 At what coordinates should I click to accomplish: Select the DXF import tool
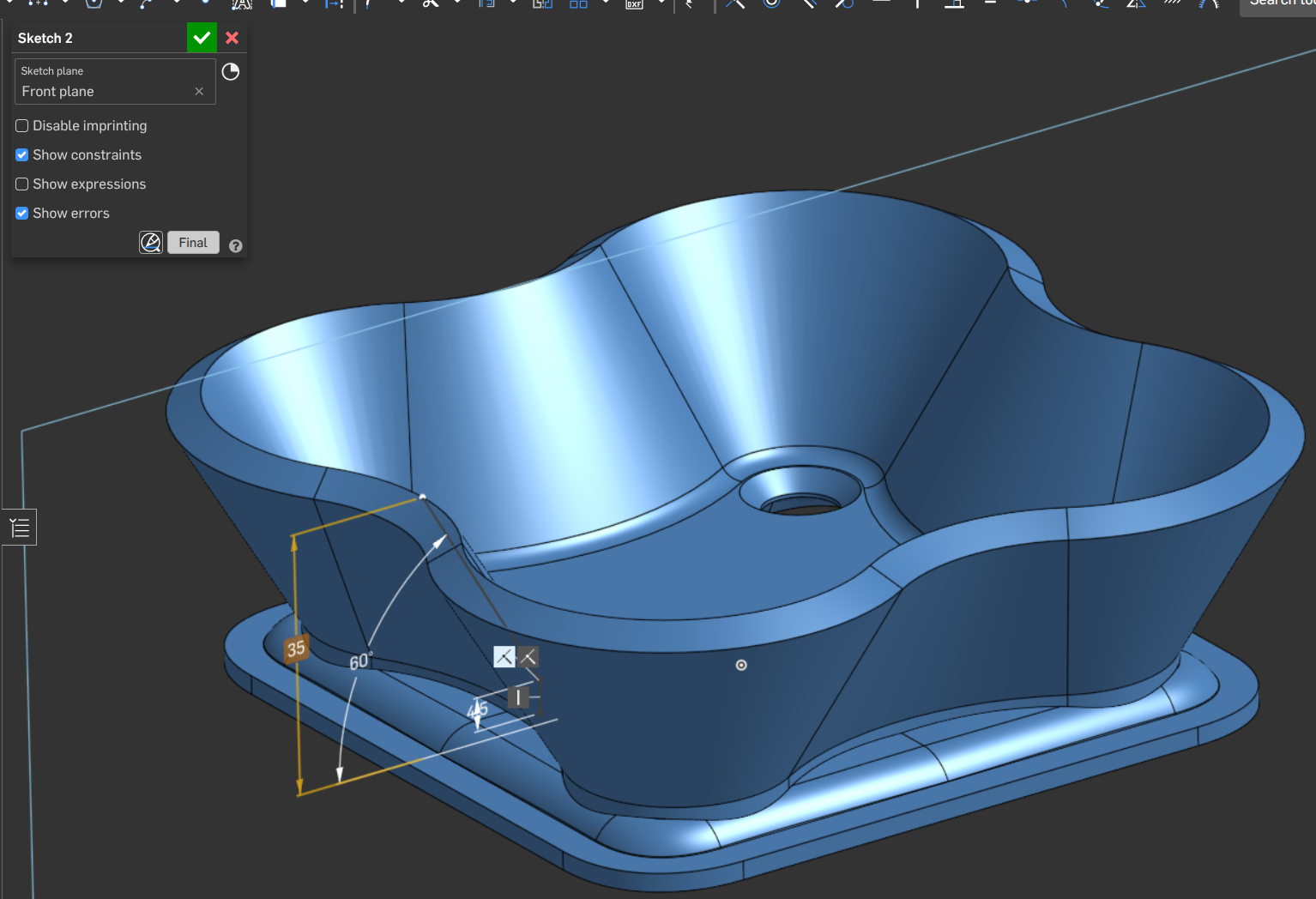pos(634,4)
